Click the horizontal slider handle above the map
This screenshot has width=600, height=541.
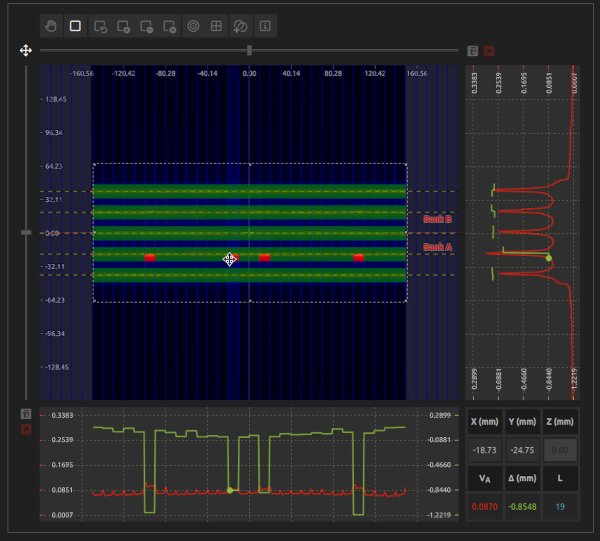(249, 50)
